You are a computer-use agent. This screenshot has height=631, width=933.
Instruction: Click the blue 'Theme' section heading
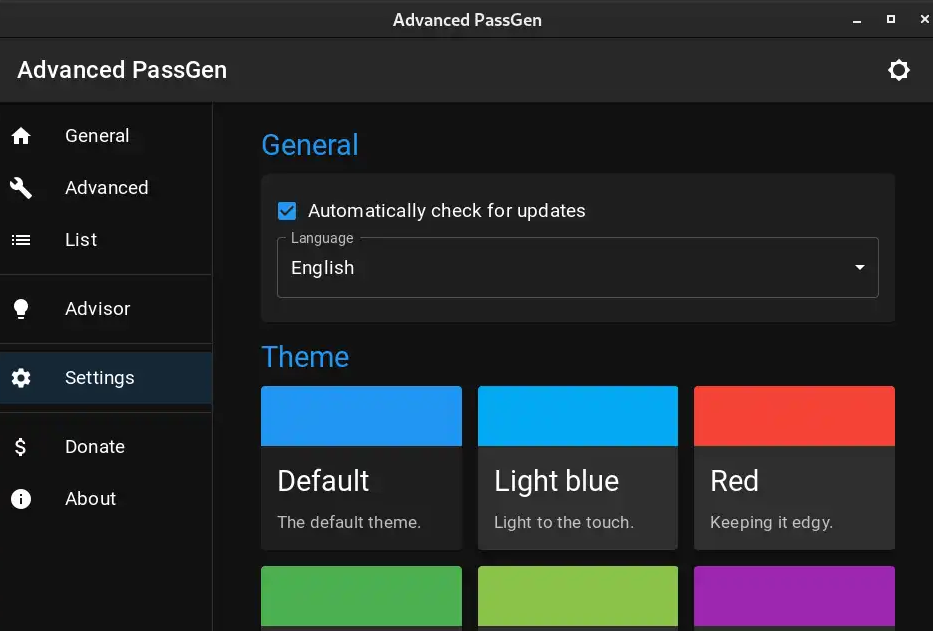coord(305,357)
